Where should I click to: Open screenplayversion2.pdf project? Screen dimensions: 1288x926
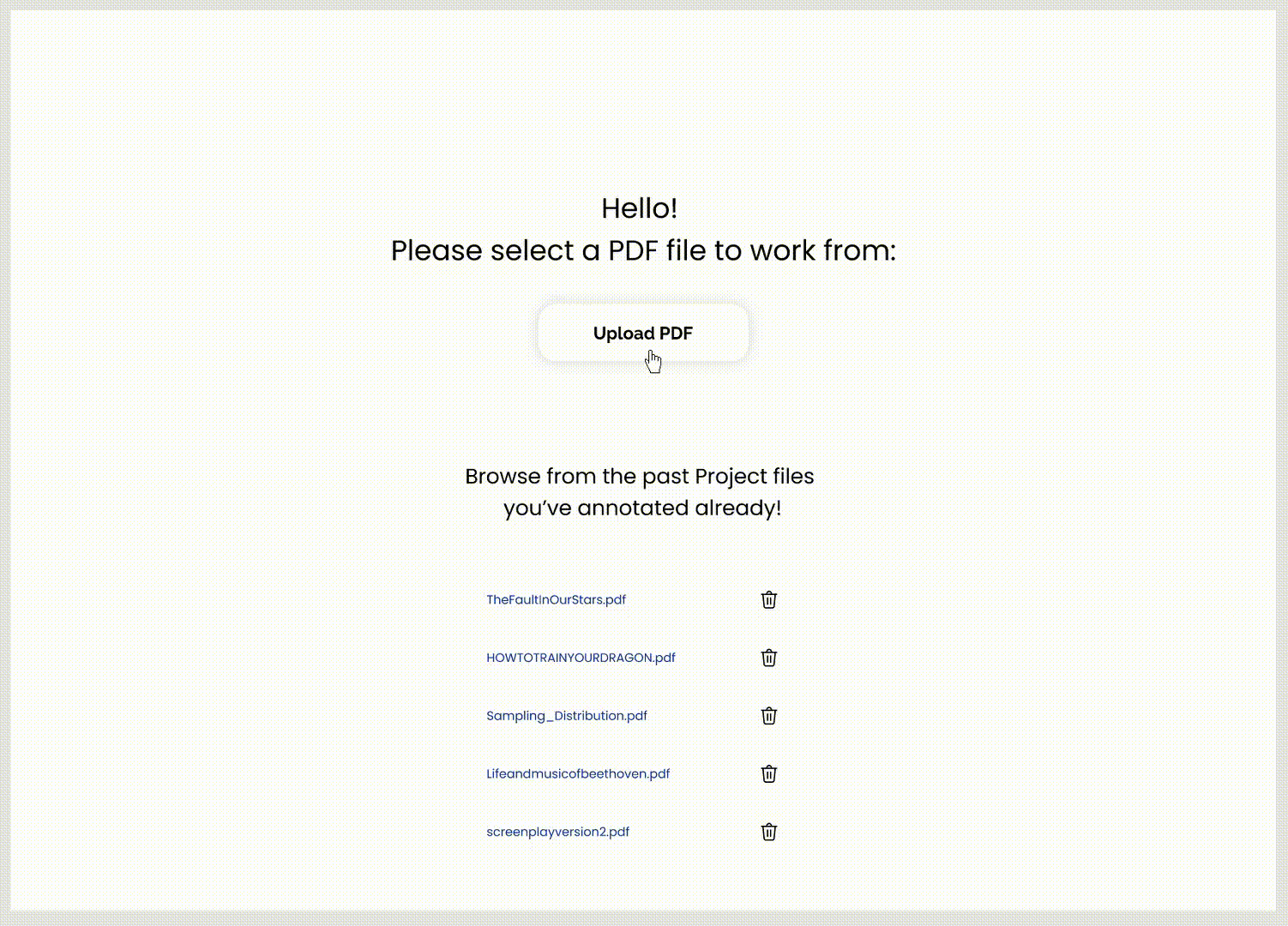tap(557, 832)
